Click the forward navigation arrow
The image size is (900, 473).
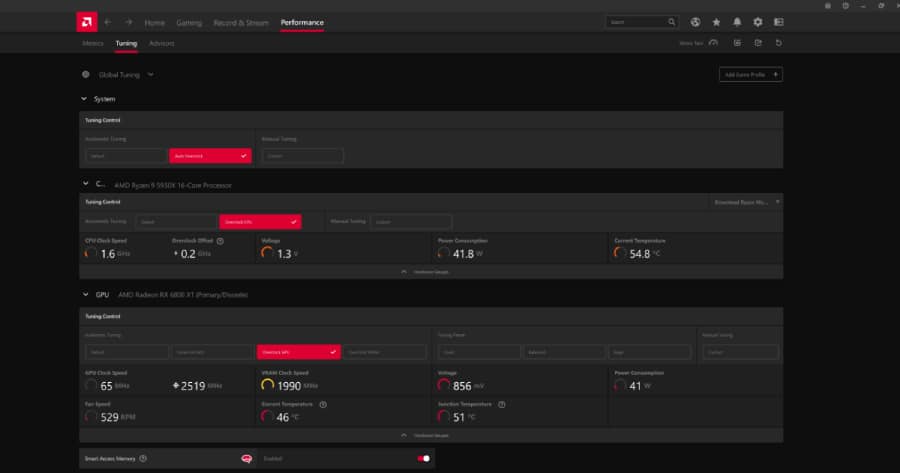(x=128, y=22)
